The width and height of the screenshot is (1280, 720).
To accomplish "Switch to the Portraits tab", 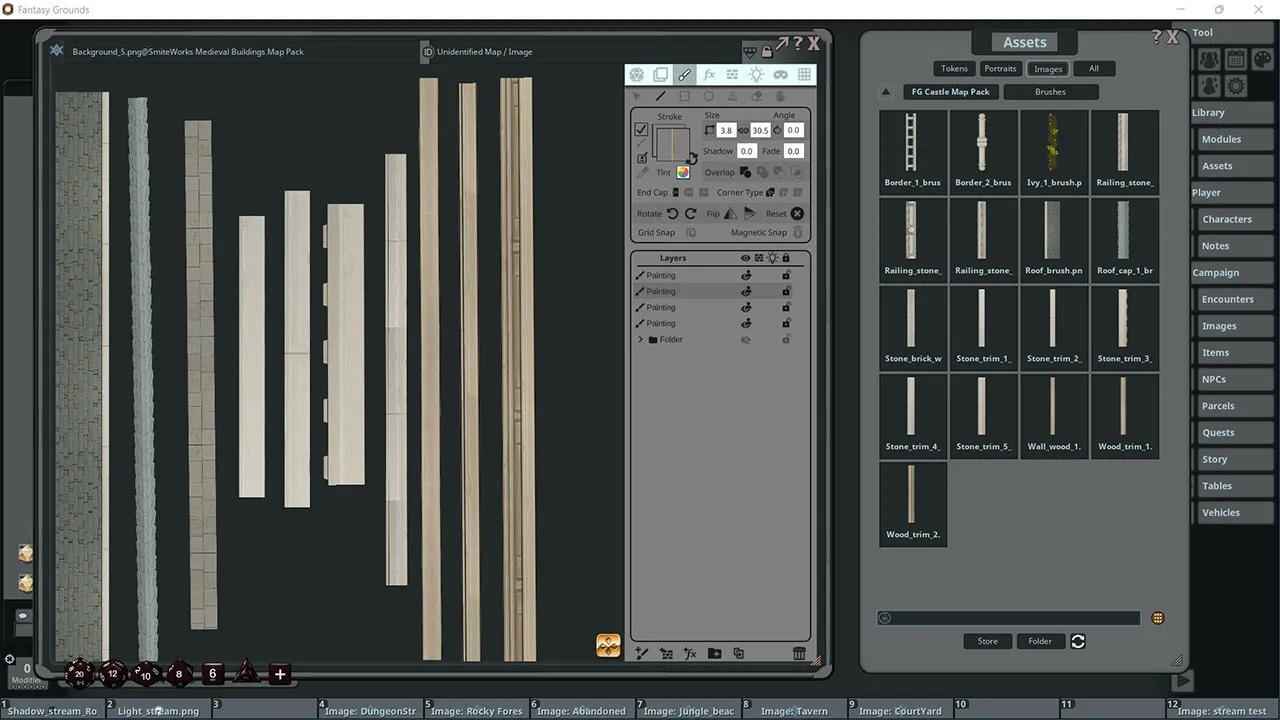I will (x=1000, y=69).
